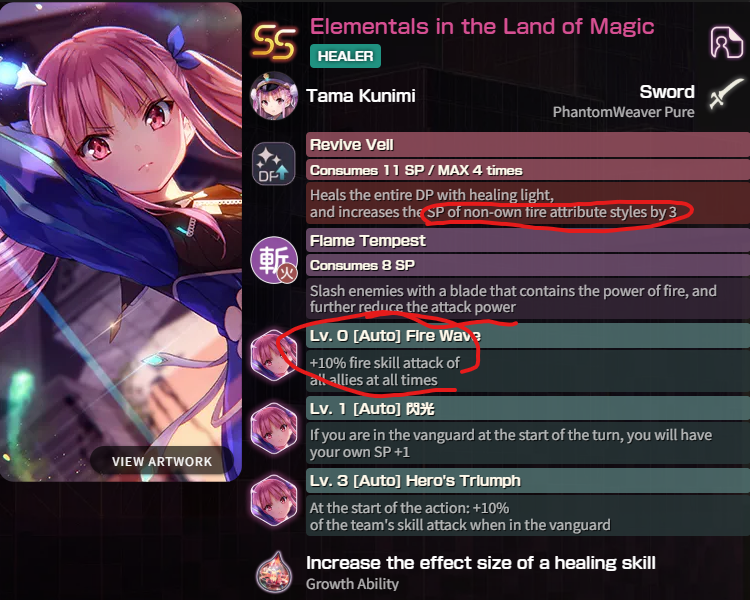The image size is (750, 600).
Task: Select Tama Kunimi's round portrait avatar
Action: pos(274,96)
